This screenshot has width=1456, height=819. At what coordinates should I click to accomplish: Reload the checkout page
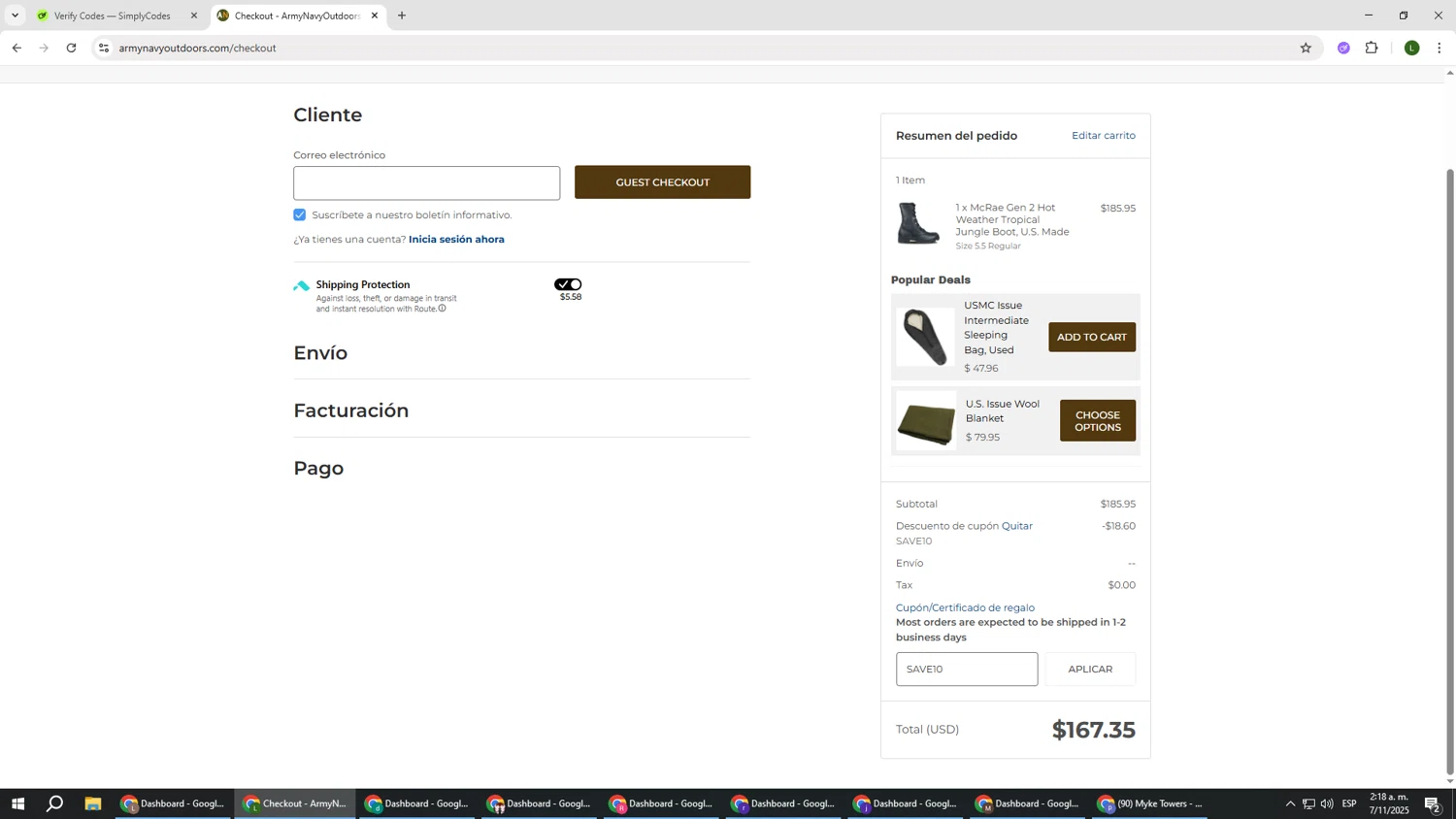click(x=71, y=48)
